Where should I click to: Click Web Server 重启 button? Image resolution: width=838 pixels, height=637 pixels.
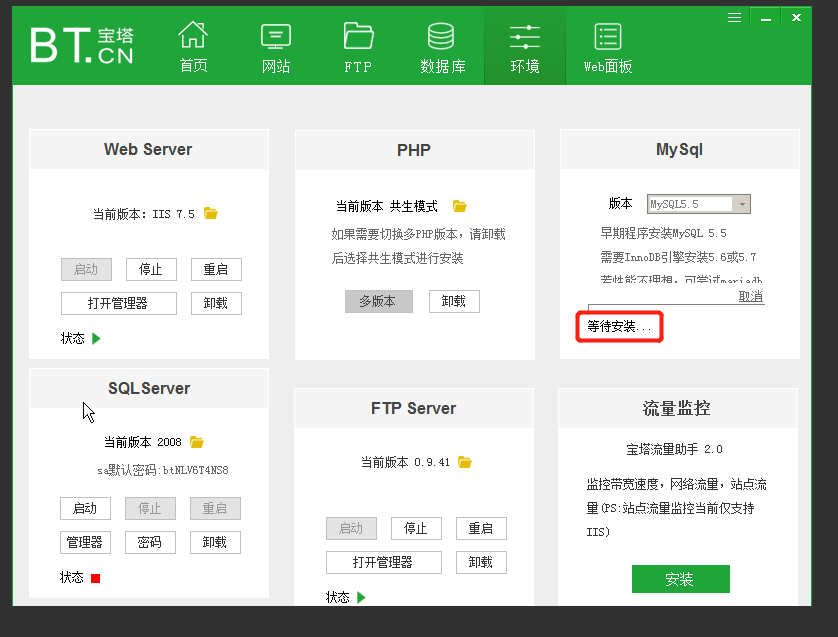216,269
